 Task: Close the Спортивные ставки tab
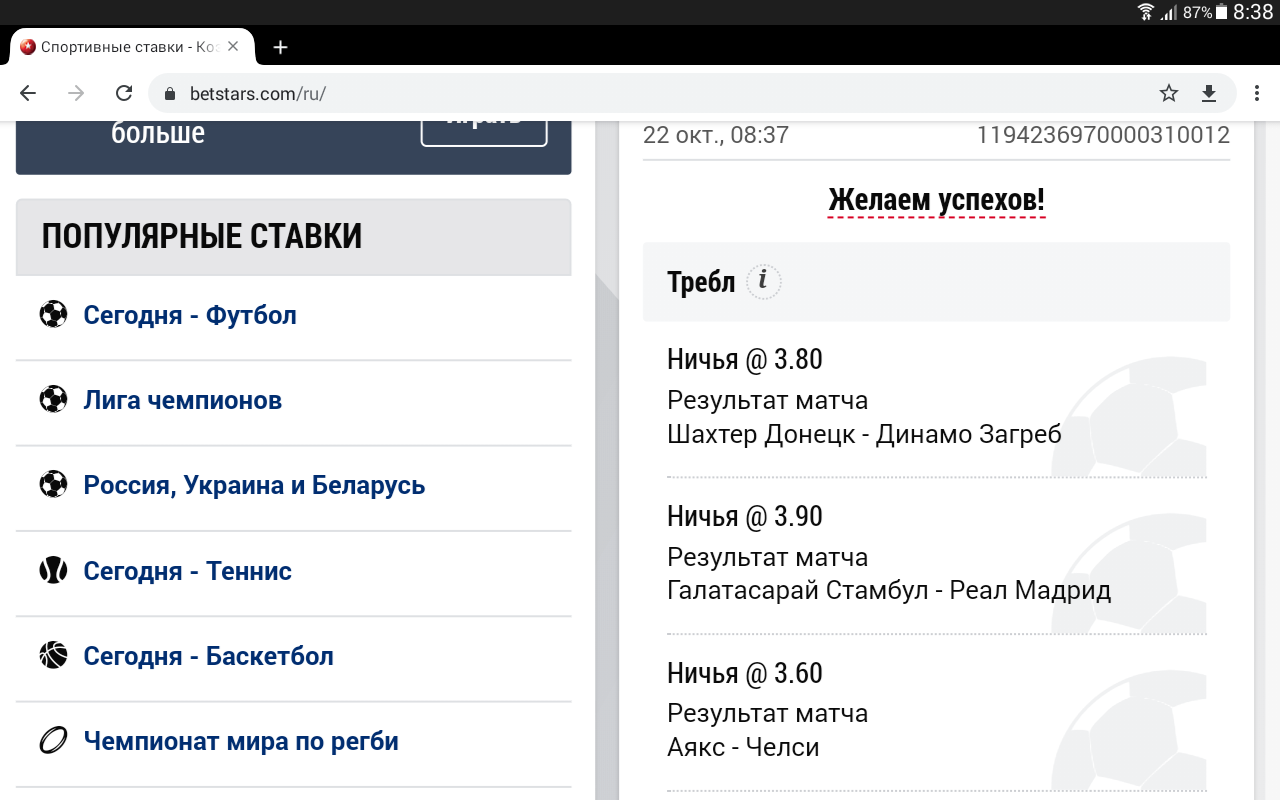click(x=233, y=47)
